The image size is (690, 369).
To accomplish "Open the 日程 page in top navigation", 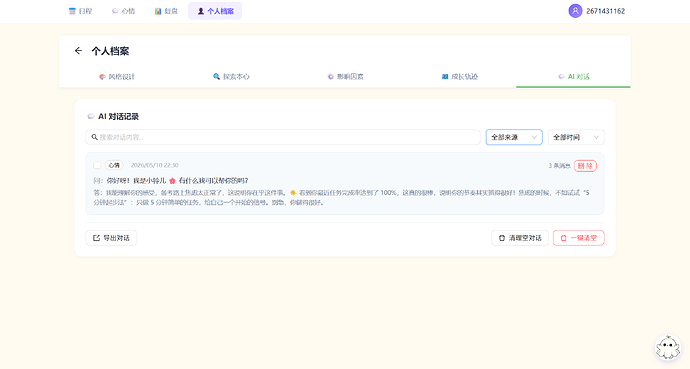I will pos(81,11).
